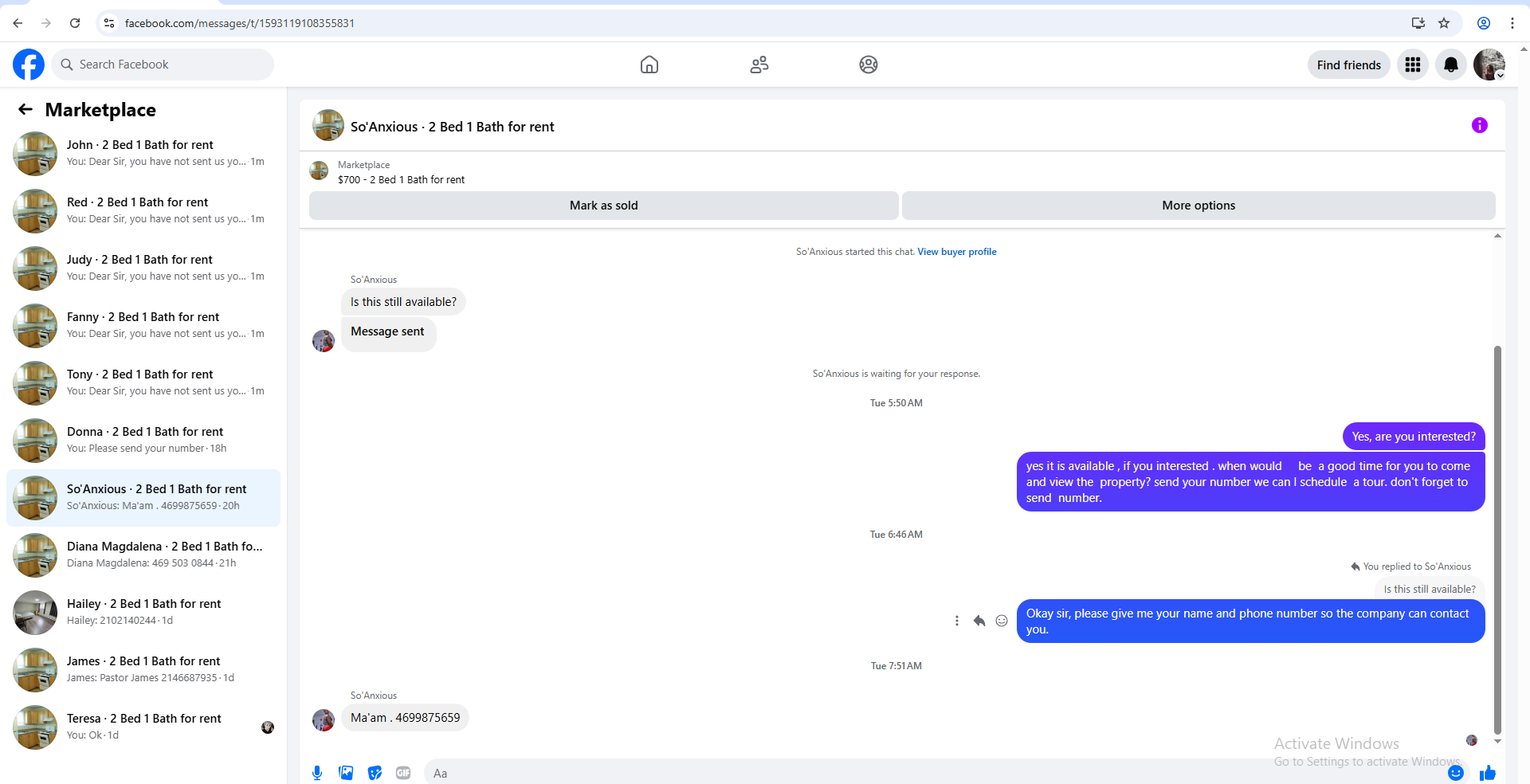Click the Aa message input field

tap(932, 773)
